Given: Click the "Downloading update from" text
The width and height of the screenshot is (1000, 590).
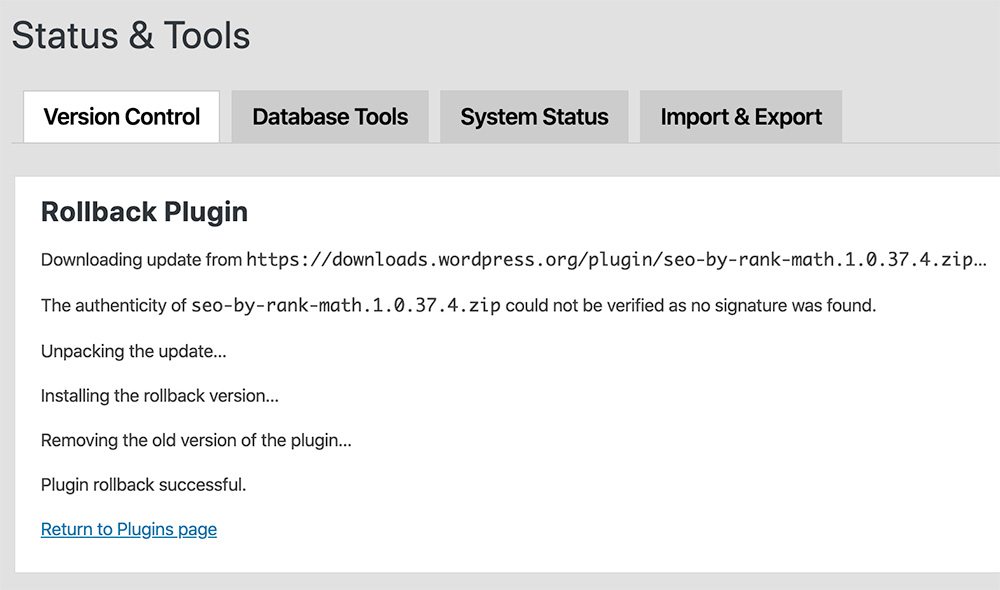Looking at the screenshot, I should [x=140, y=260].
